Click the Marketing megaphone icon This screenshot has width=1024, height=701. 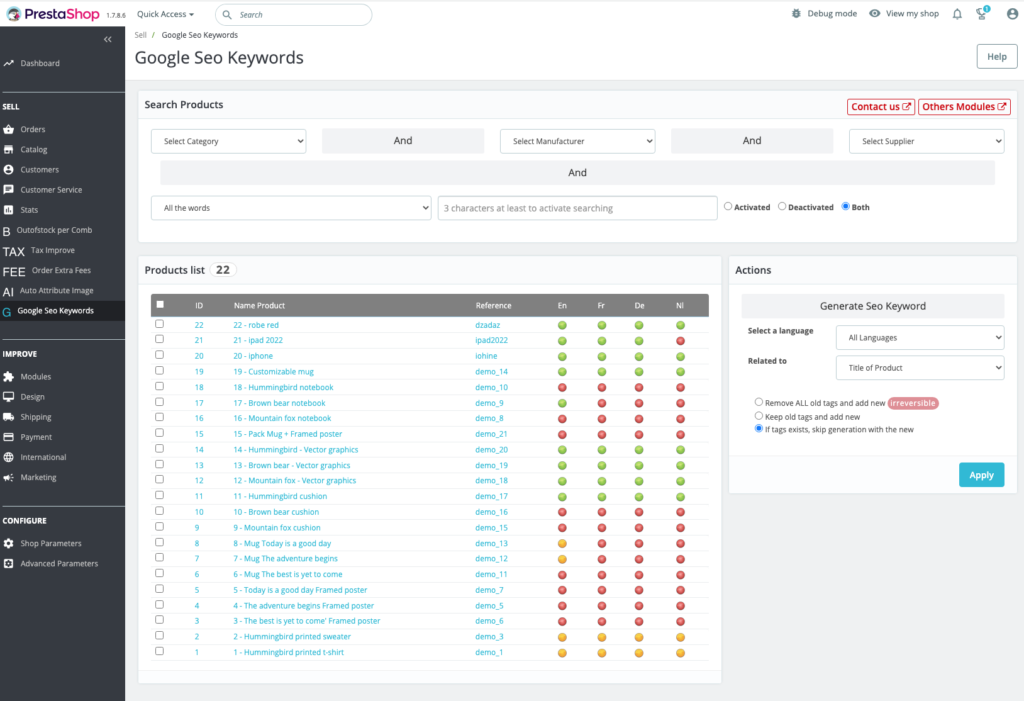[8, 478]
